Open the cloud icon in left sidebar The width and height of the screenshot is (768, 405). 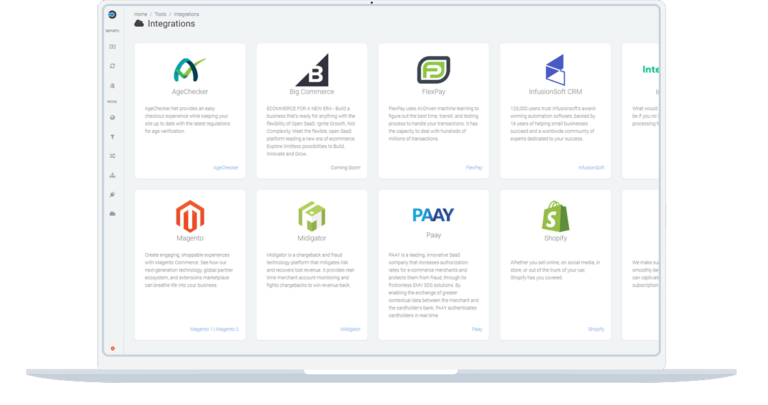[112, 214]
